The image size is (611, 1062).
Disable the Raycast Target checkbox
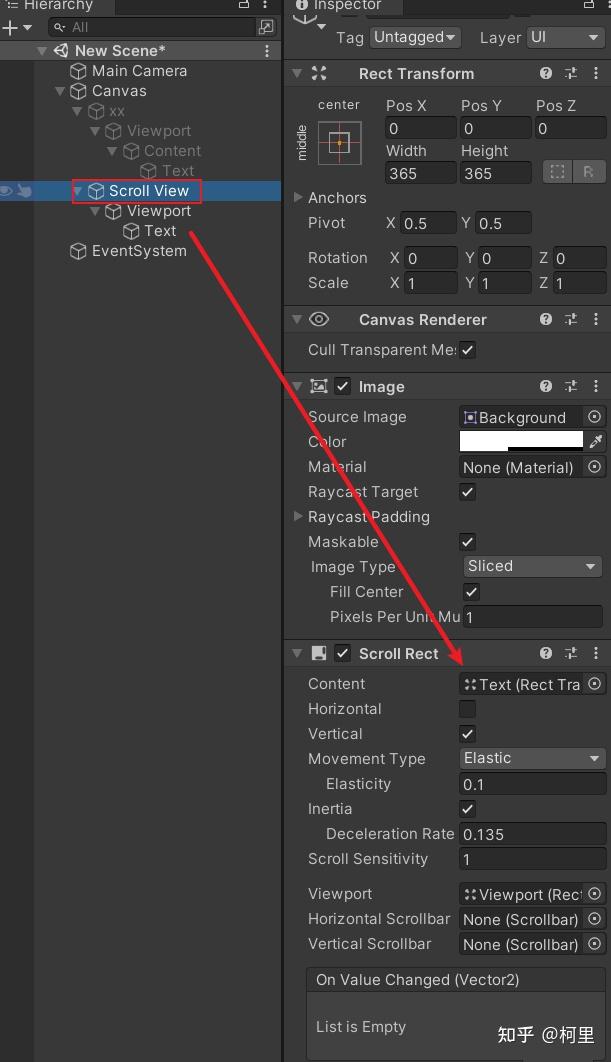point(468,492)
